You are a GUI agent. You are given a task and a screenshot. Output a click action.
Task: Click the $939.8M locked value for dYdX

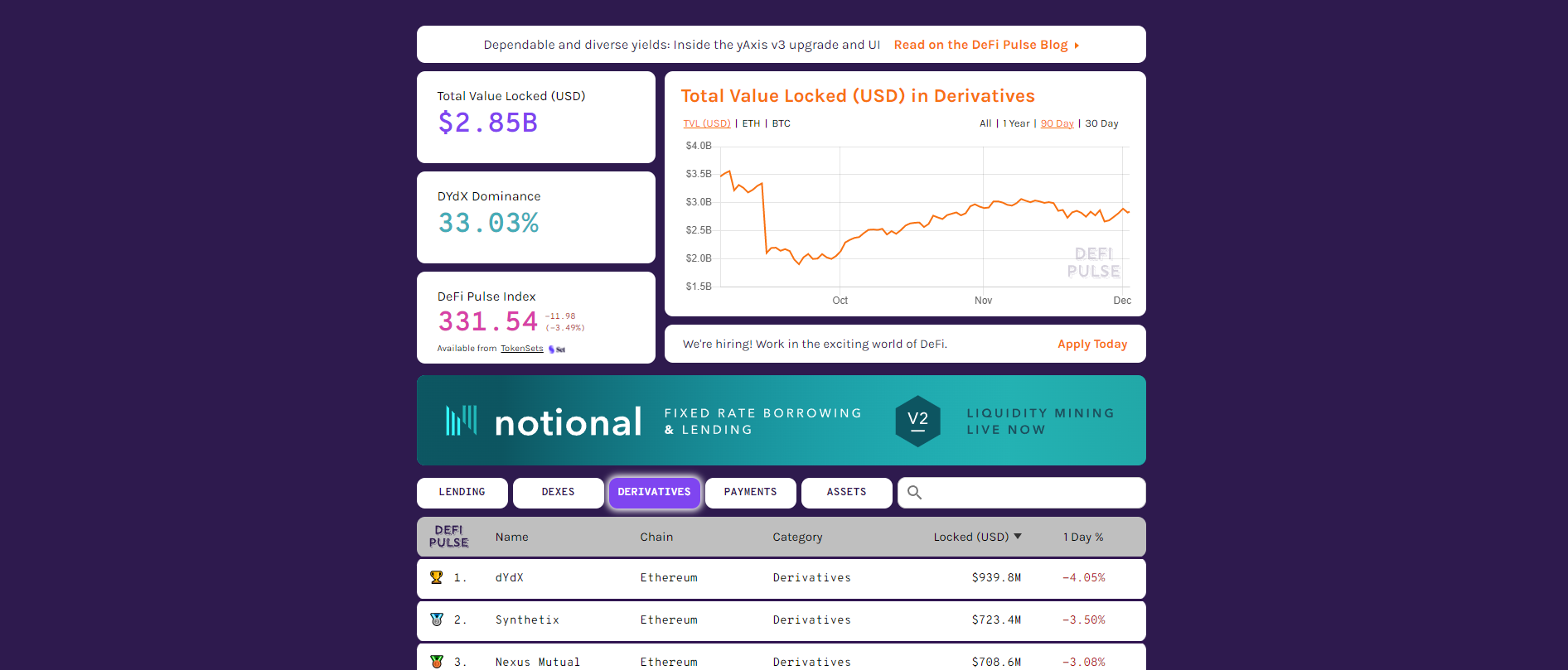(996, 577)
